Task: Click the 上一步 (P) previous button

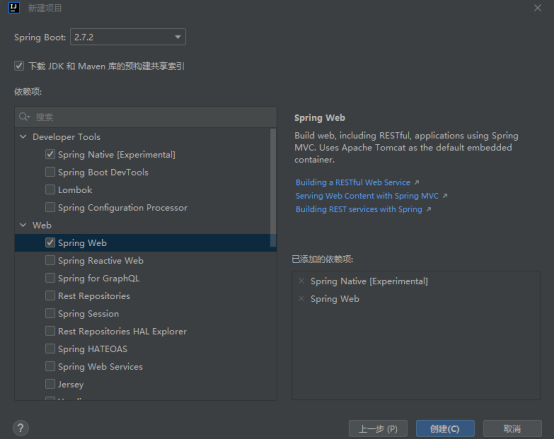Action: 378,429
